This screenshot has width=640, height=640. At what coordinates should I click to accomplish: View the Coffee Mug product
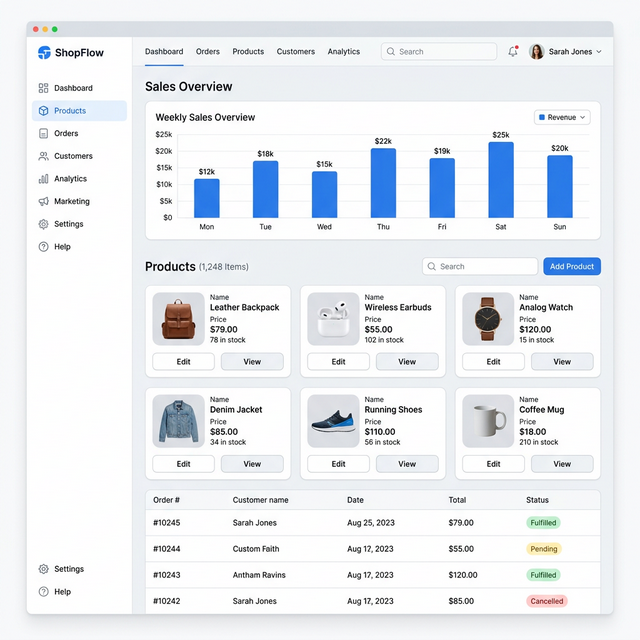click(562, 464)
